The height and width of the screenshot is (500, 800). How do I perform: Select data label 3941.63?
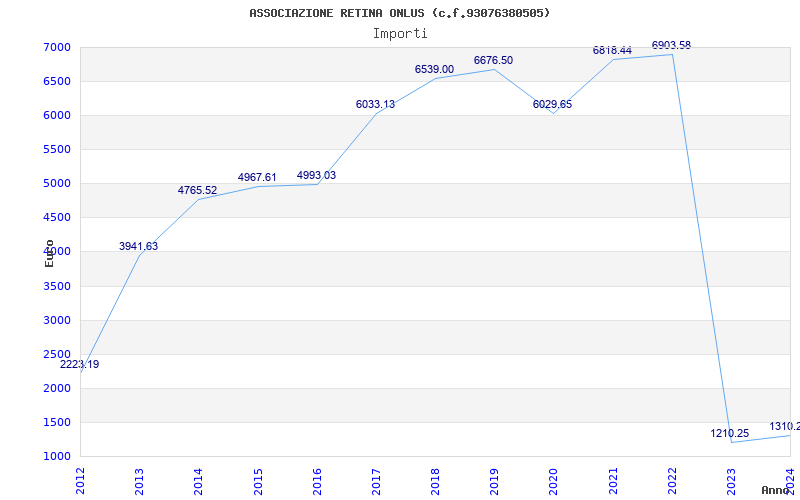(139, 246)
